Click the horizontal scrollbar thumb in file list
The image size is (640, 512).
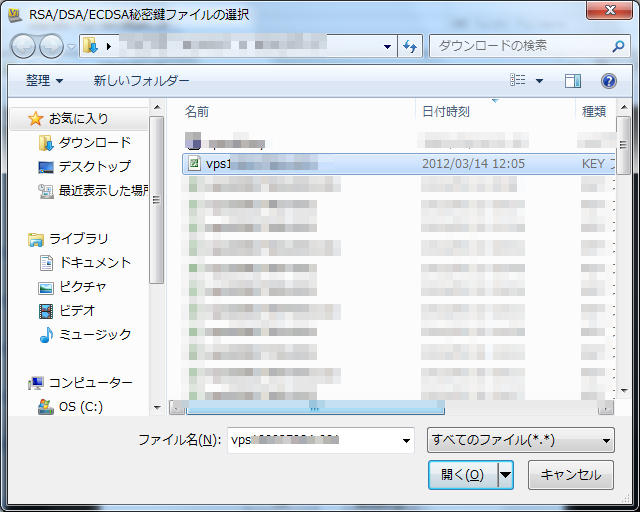(x=315, y=407)
